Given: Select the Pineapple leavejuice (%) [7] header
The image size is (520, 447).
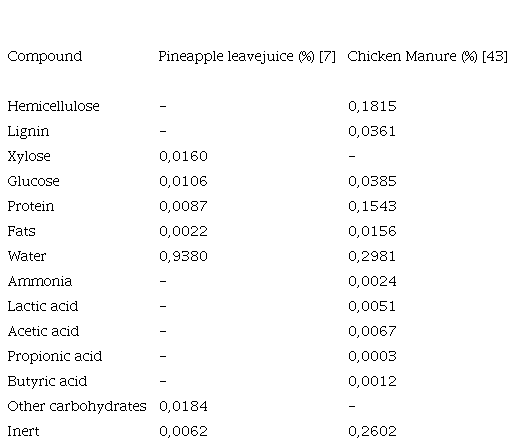Looking at the screenshot, I should [247, 56].
